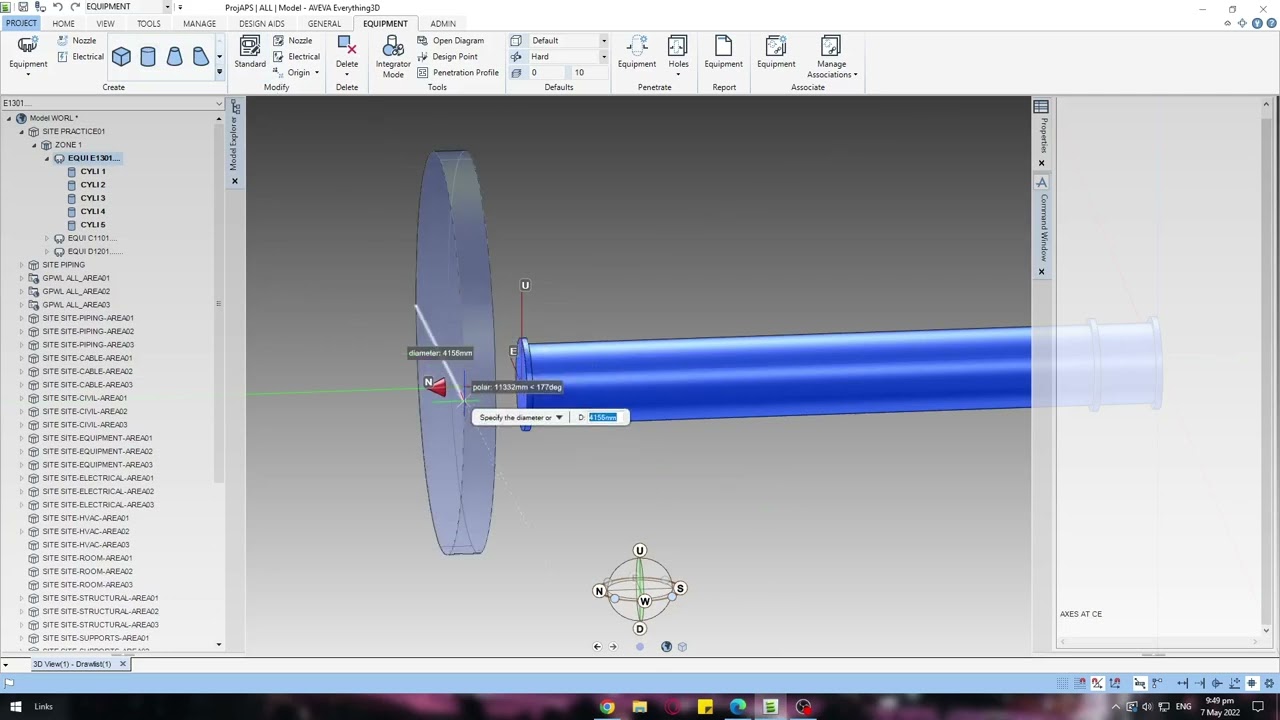The height and width of the screenshot is (720, 1280).
Task: Close the 3D View(1) tab
Action: click(x=123, y=664)
